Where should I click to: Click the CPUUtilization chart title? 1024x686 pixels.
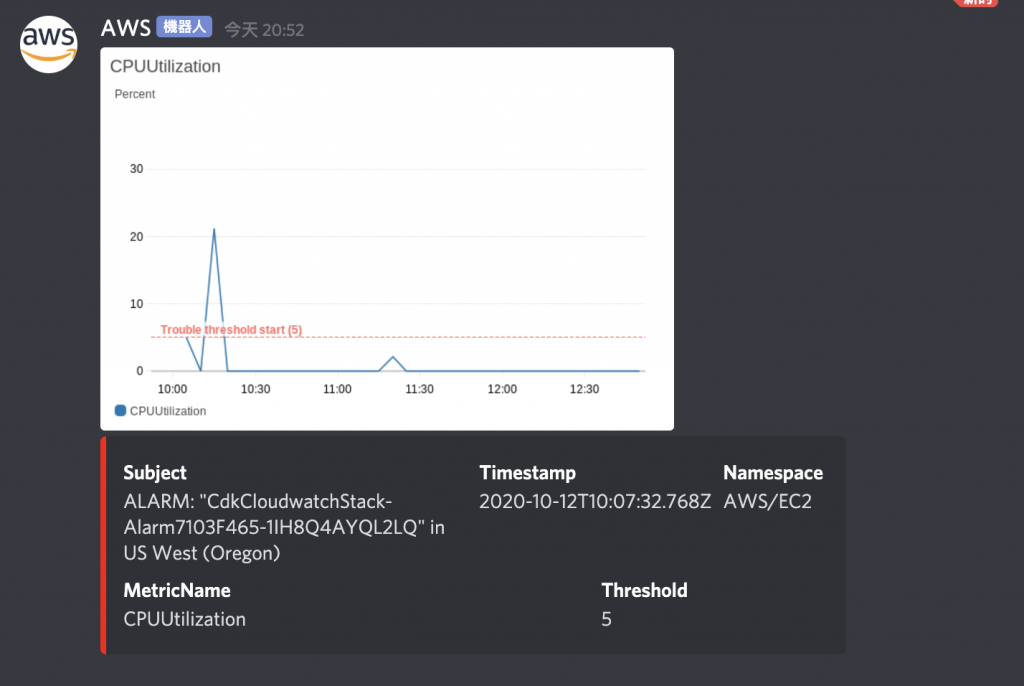tap(165, 66)
